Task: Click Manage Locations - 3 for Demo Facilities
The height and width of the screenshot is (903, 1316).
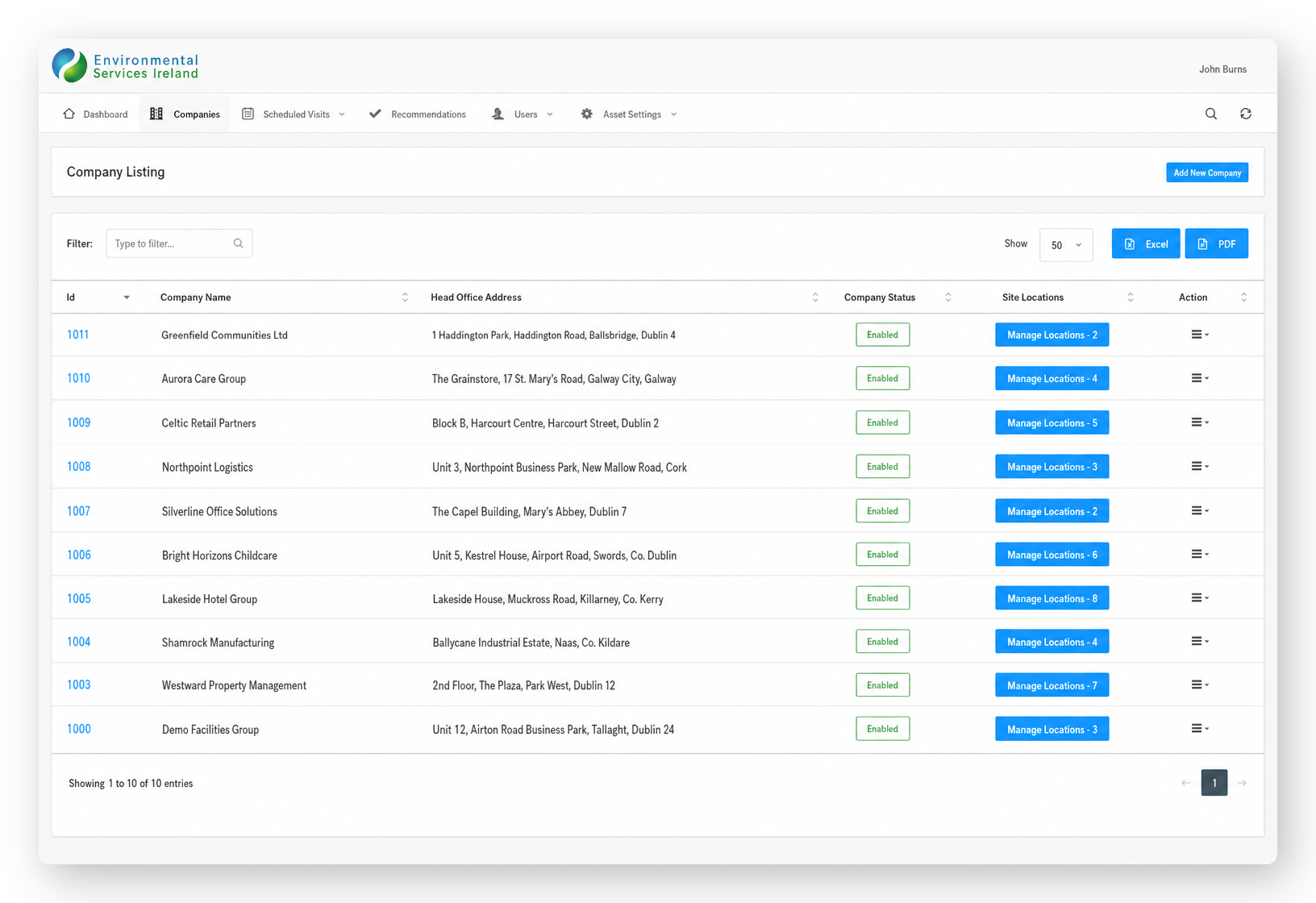Action: (x=1052, y=729)
